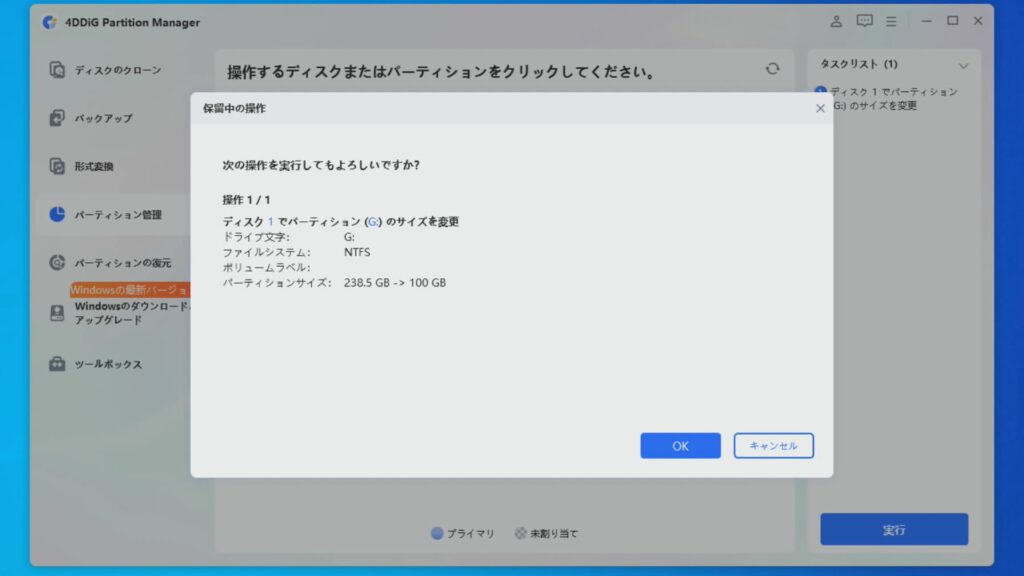Confirm the pending operation with OK
The height and width of the screenshot is (576, 1024).
pos(680,446)
